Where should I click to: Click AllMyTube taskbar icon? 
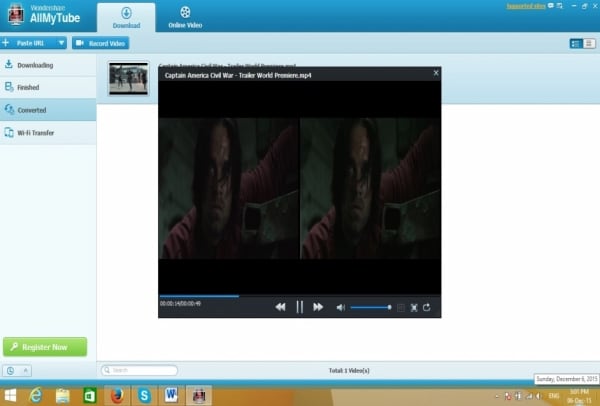199,395
